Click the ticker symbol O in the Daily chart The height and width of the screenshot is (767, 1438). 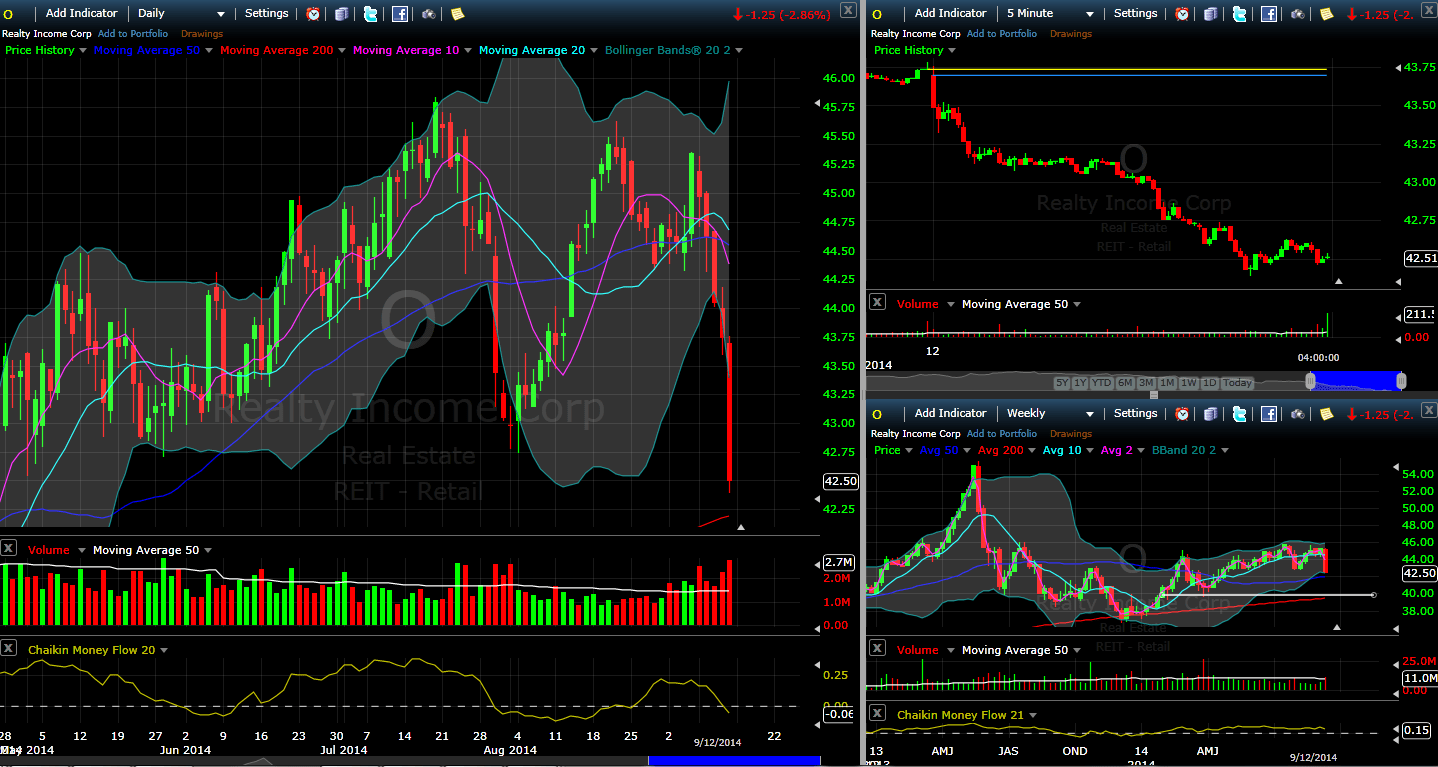coord(8,14)
